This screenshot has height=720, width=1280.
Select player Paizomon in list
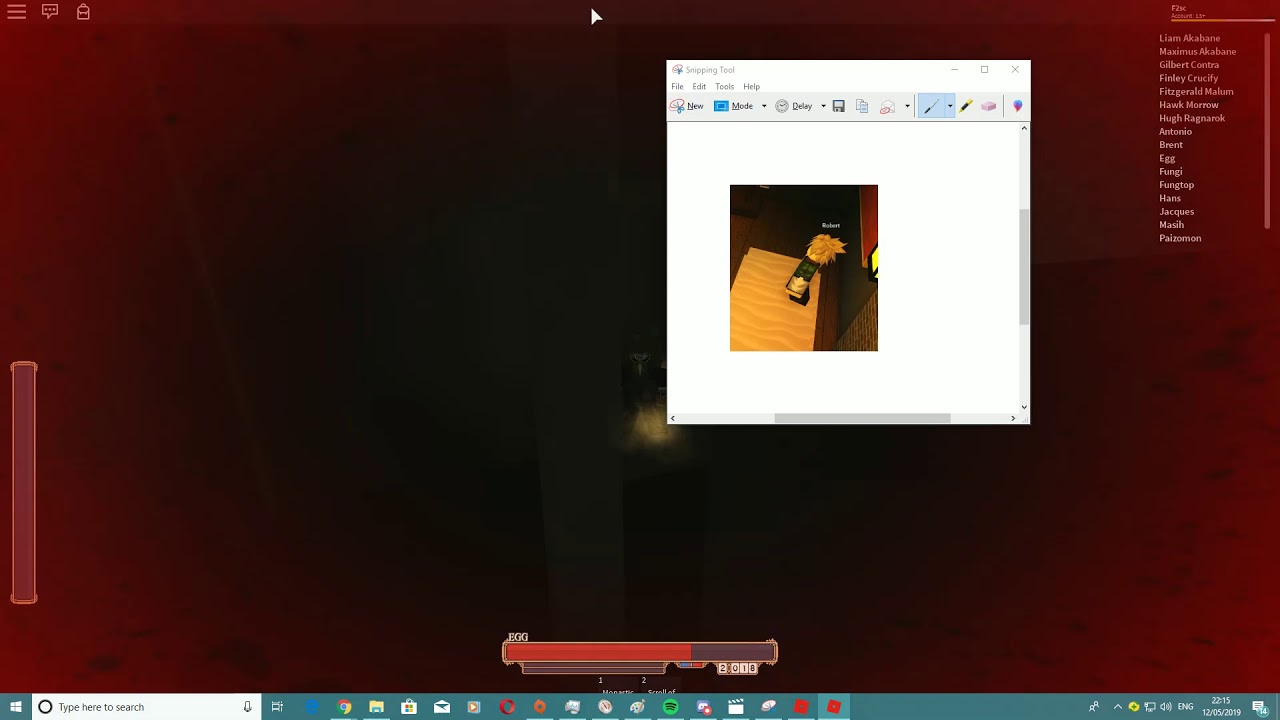1180,238
